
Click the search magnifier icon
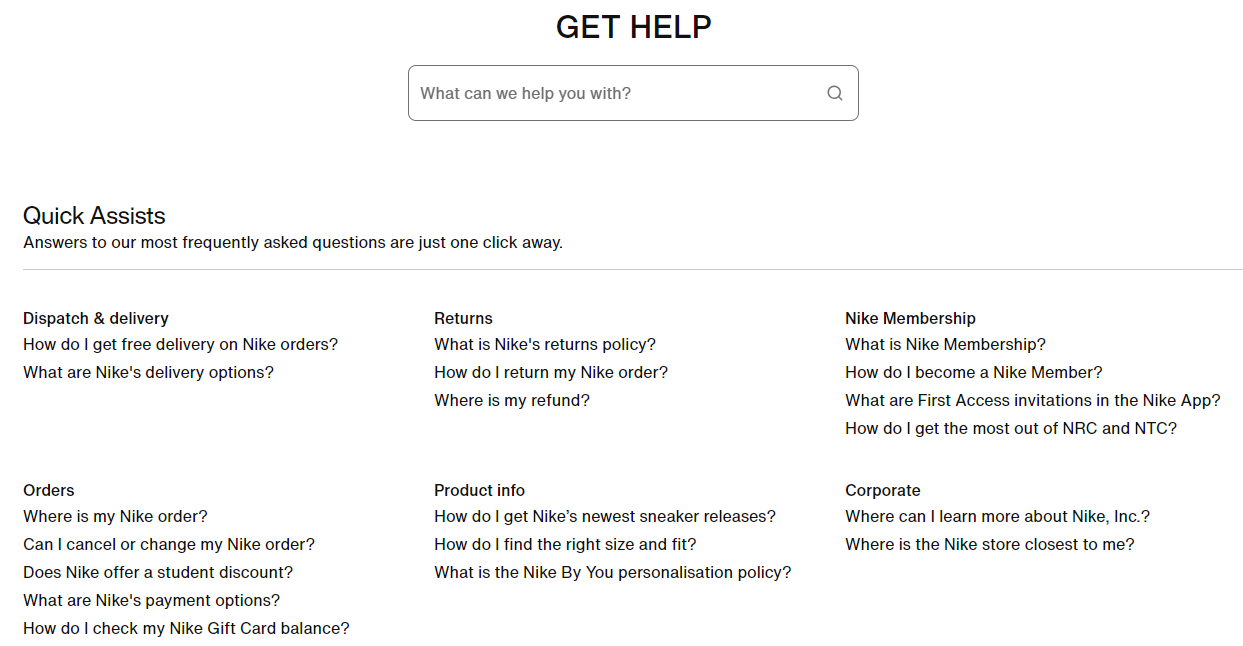point(834,92)
